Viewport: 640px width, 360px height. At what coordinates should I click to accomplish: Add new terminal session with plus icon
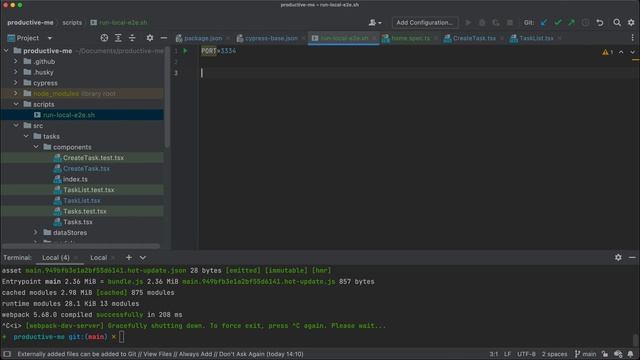coord(129,258)
